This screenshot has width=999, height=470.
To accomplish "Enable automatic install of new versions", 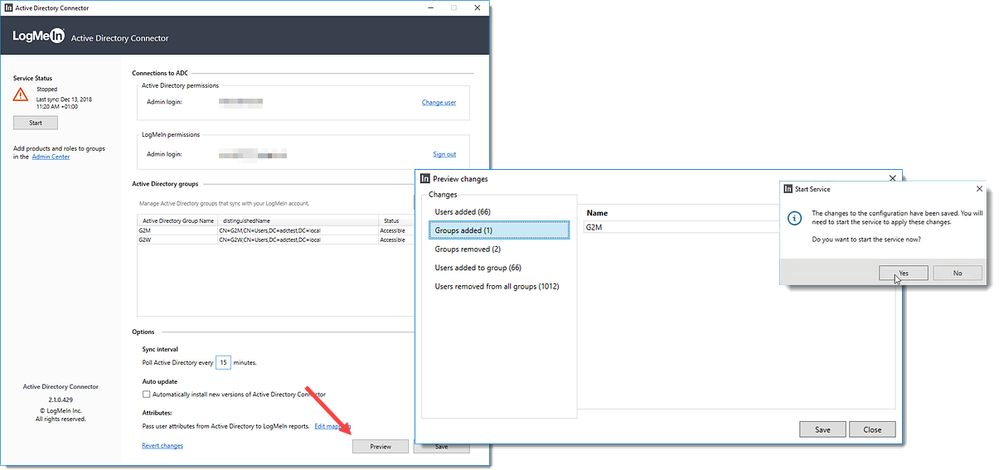I will 146,394.
